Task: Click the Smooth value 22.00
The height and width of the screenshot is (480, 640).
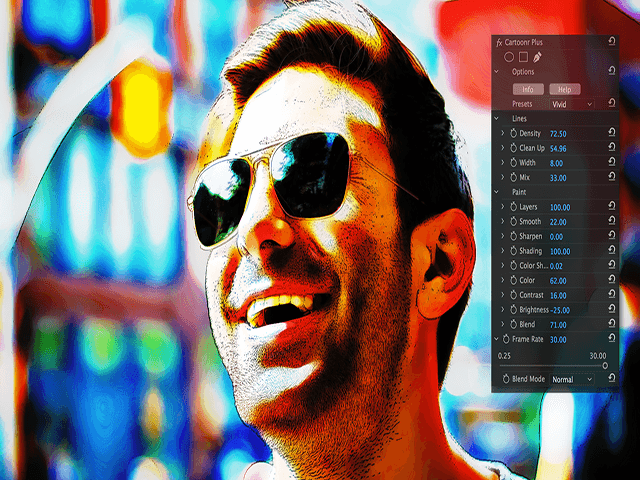Action: pos(558,222)
